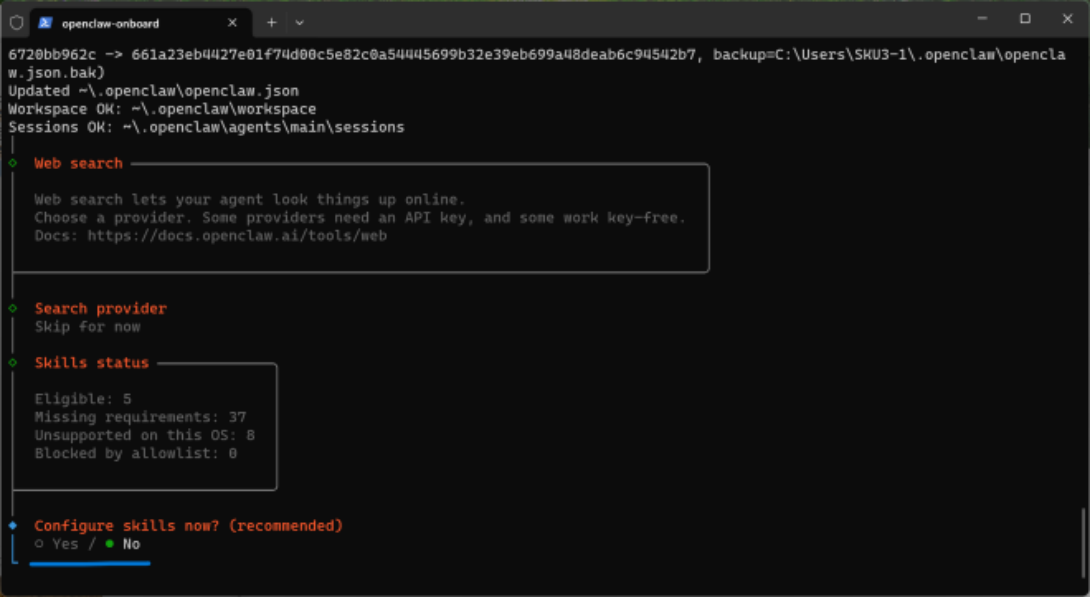Close the openclaw-onboard tab
This screenshot has width=1090, height=597.
(x=232, y=23)
